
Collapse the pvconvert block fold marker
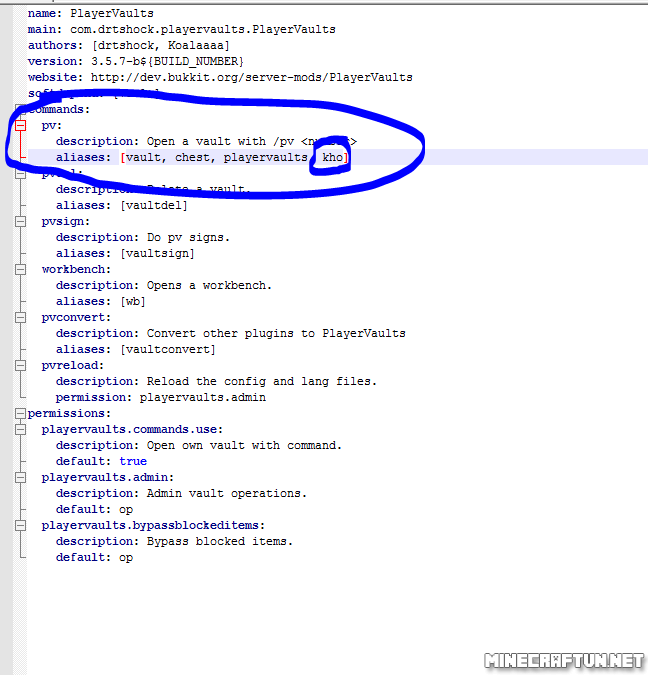20,317
